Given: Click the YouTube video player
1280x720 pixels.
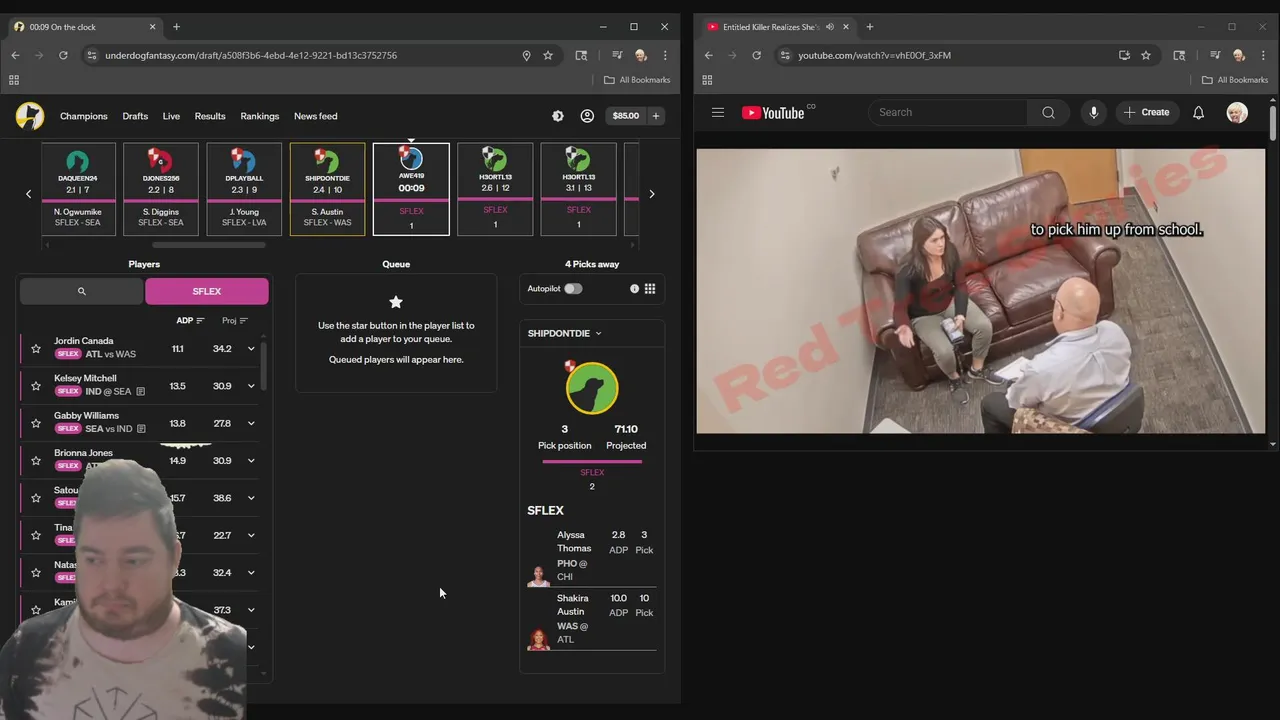Looking at the screenshot, I should tap(981, 291).
